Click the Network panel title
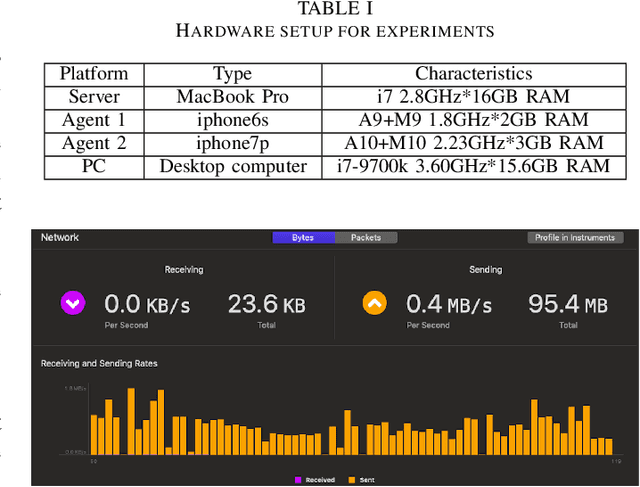 [x=59, y=238]
